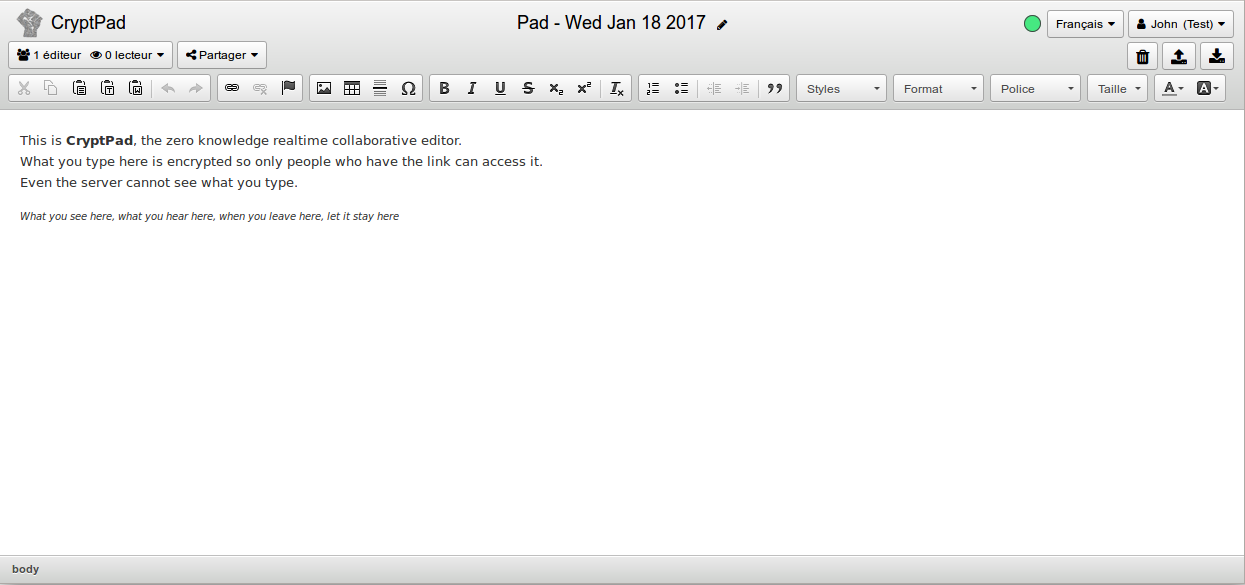The width and height of the screenshot is (1245, 585).
Task: Expand the Police font dropdown
Action: coord(1035,88)
